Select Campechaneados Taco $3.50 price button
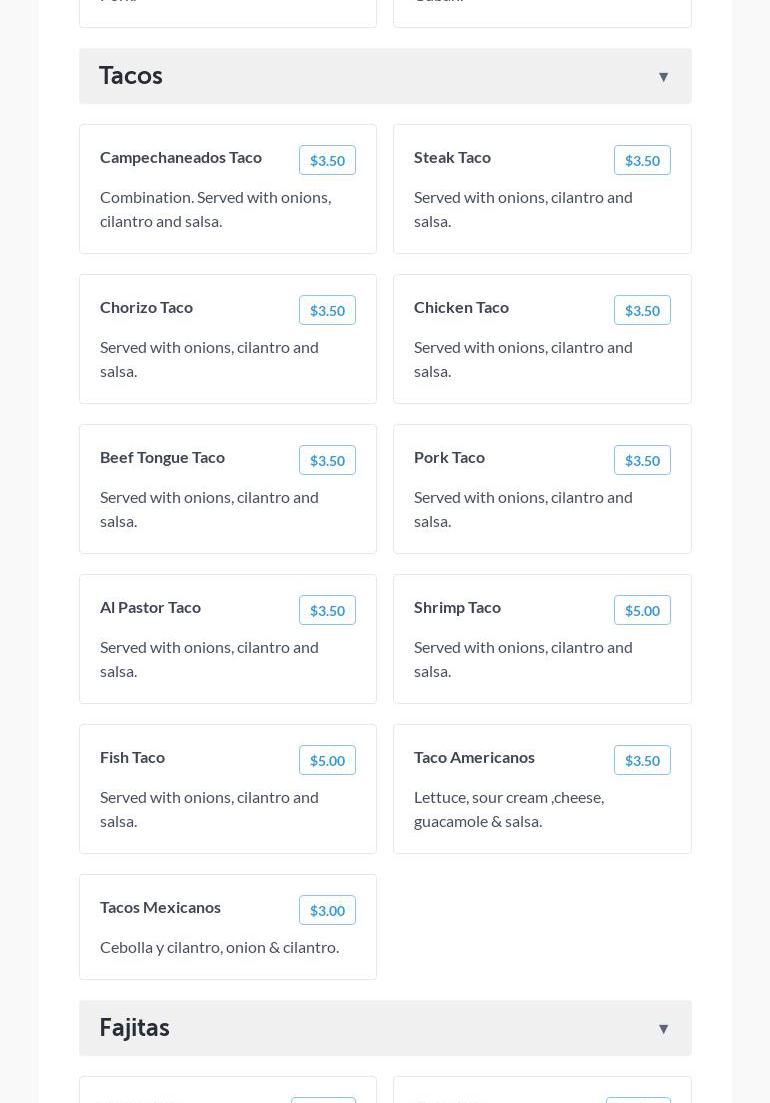 click(x=327, y=160)
